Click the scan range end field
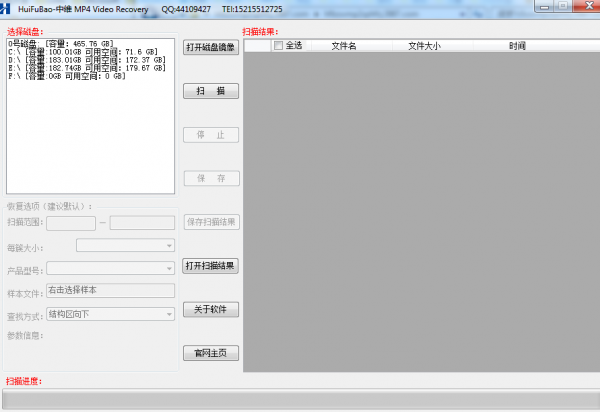Image resolution: width=600 pixels, height=412 pixels. coord(142,223)
